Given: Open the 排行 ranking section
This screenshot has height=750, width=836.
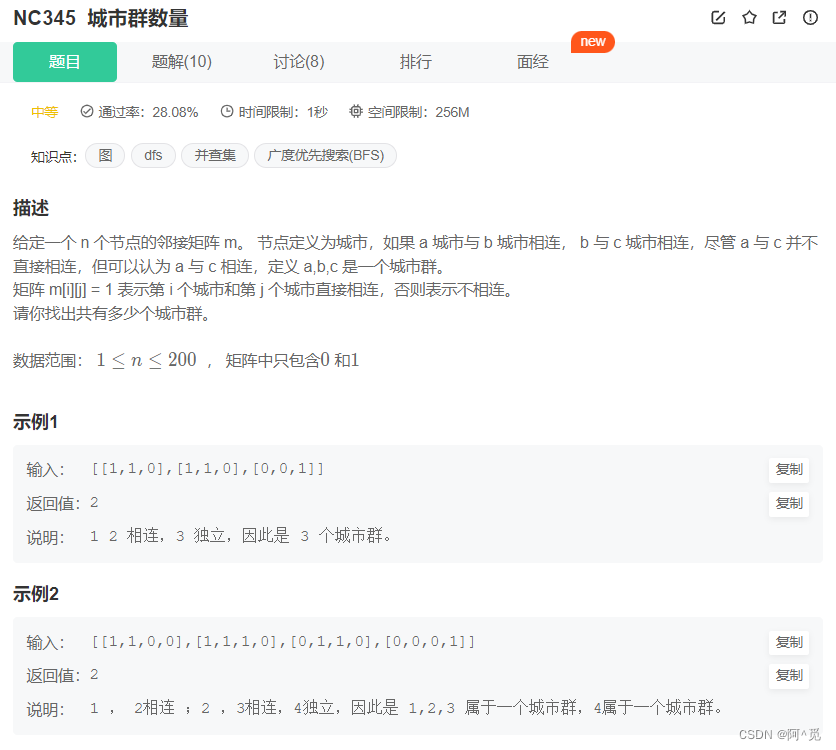Looking at the screenshot, I should coord(416,61).
